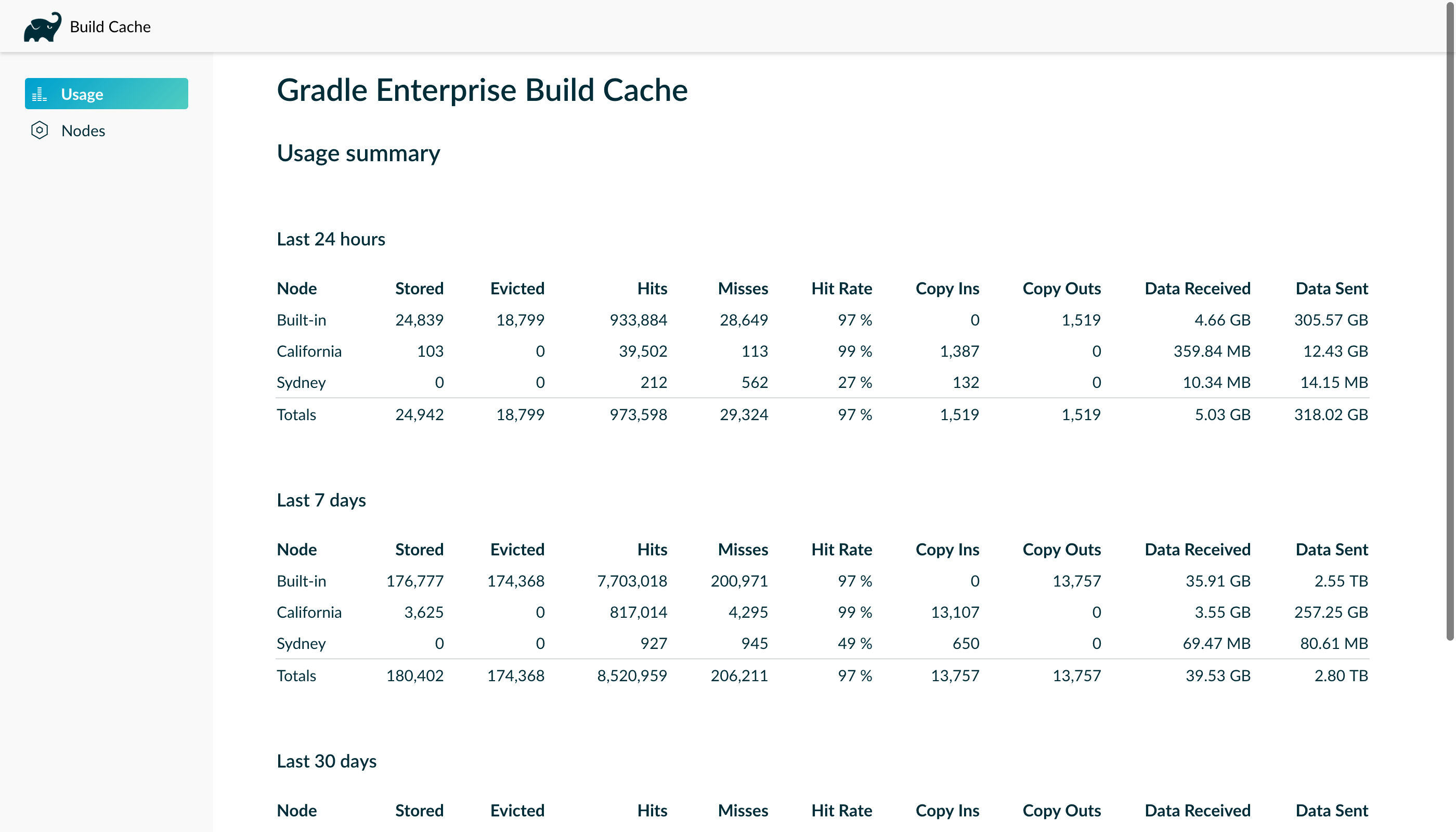Viewport: 1456px width, 832px height.
Task: Click the Nodes settings icon
Action: (39, 130)
